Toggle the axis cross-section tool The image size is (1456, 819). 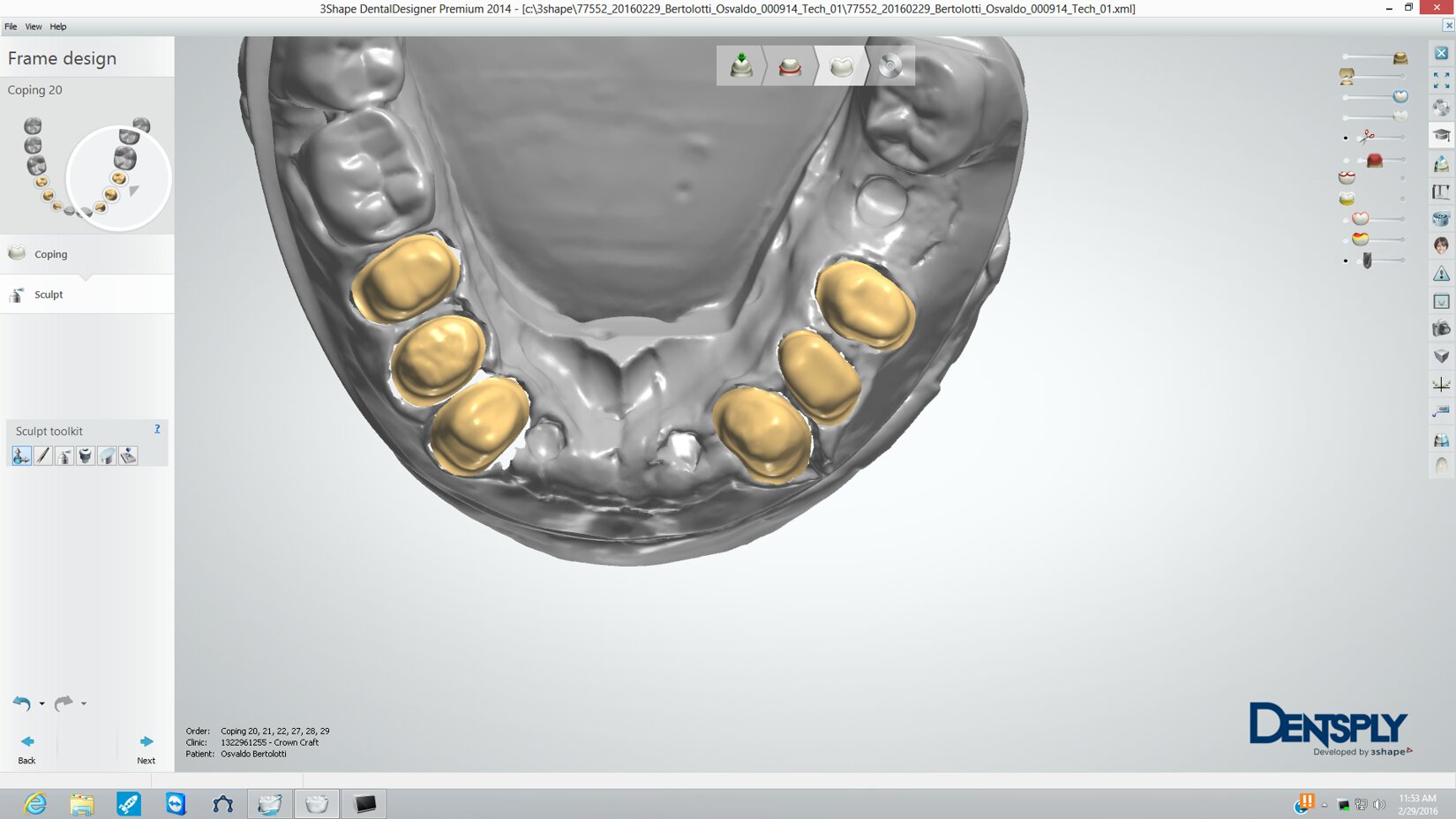(x=1441, y=384)
